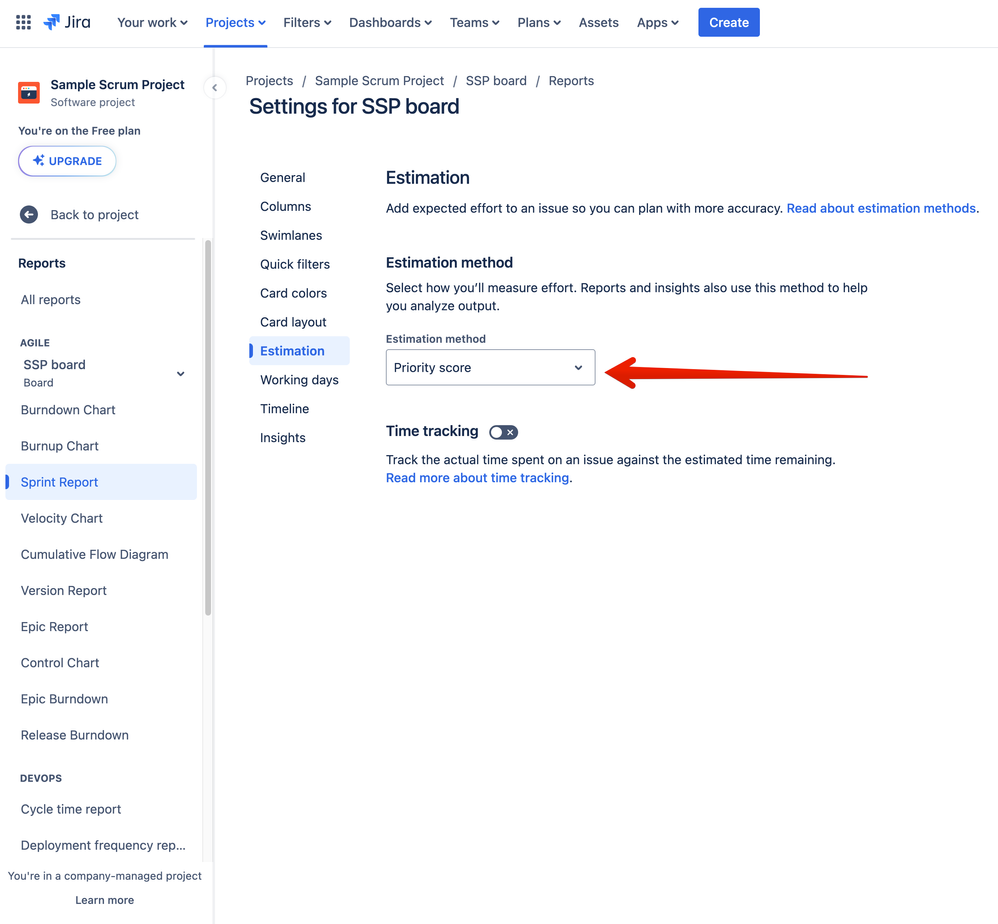Open the Projects menu
Screen dimensions: 998x924
click(x=235, y=22)
